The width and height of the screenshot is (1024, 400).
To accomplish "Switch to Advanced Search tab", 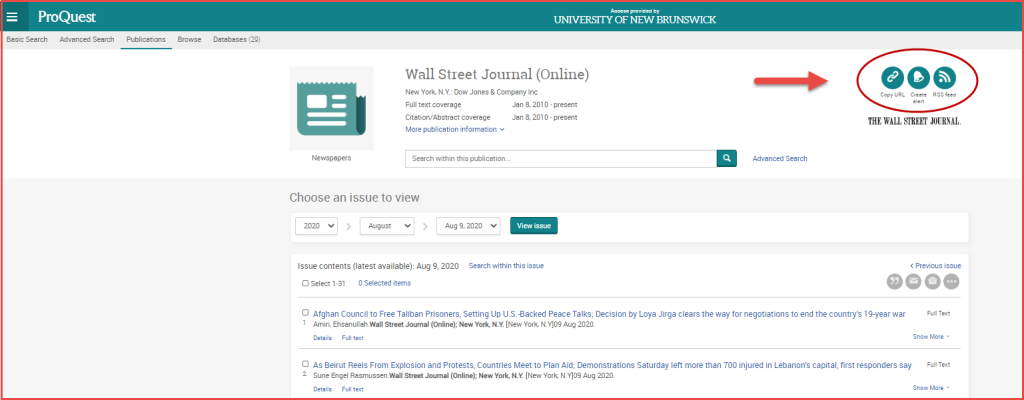I will (87, 40).
